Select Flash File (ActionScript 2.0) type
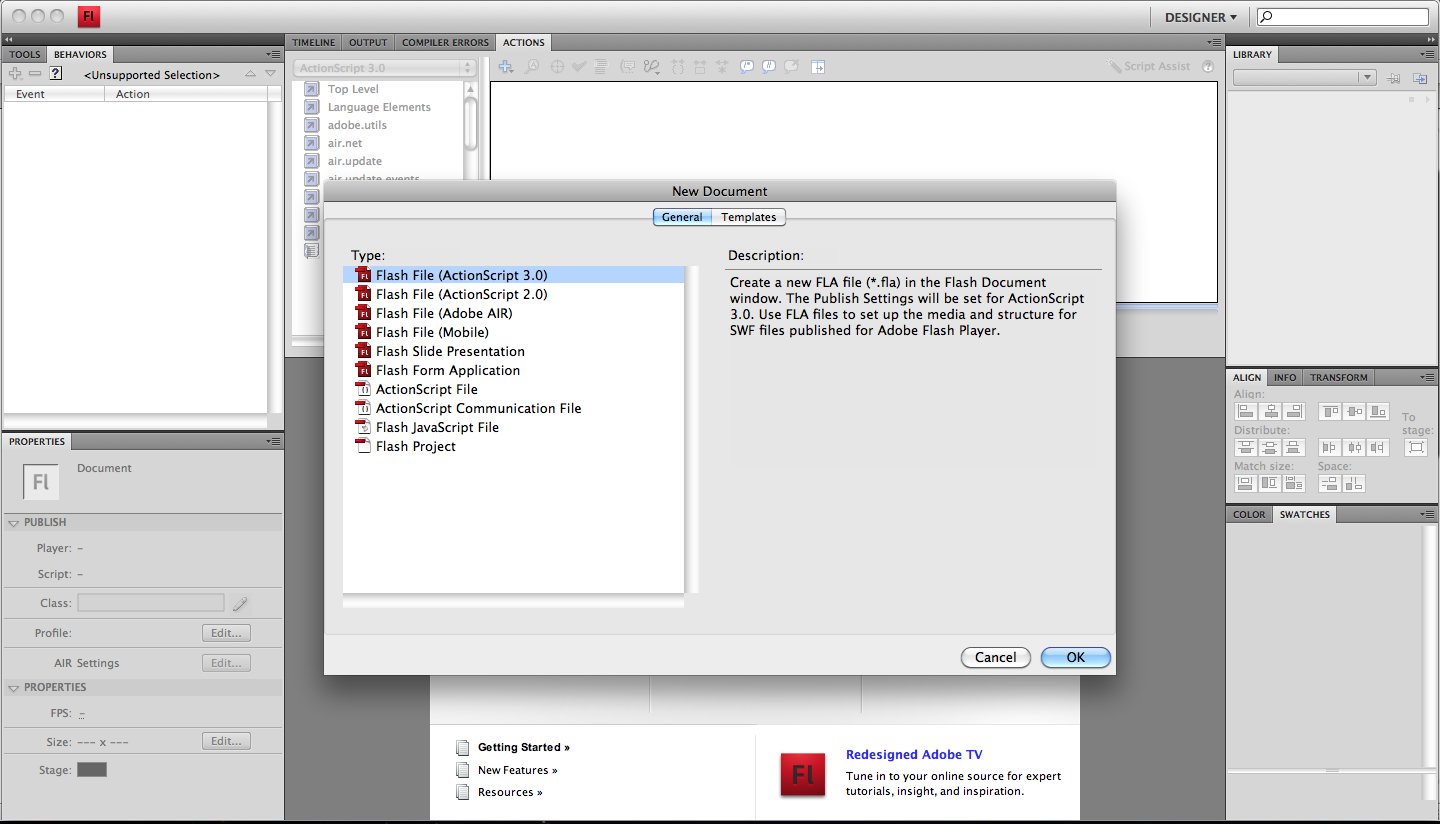The width and height of the screenshot is (1440, 824). pyautogui.click(x=514, y=294)
